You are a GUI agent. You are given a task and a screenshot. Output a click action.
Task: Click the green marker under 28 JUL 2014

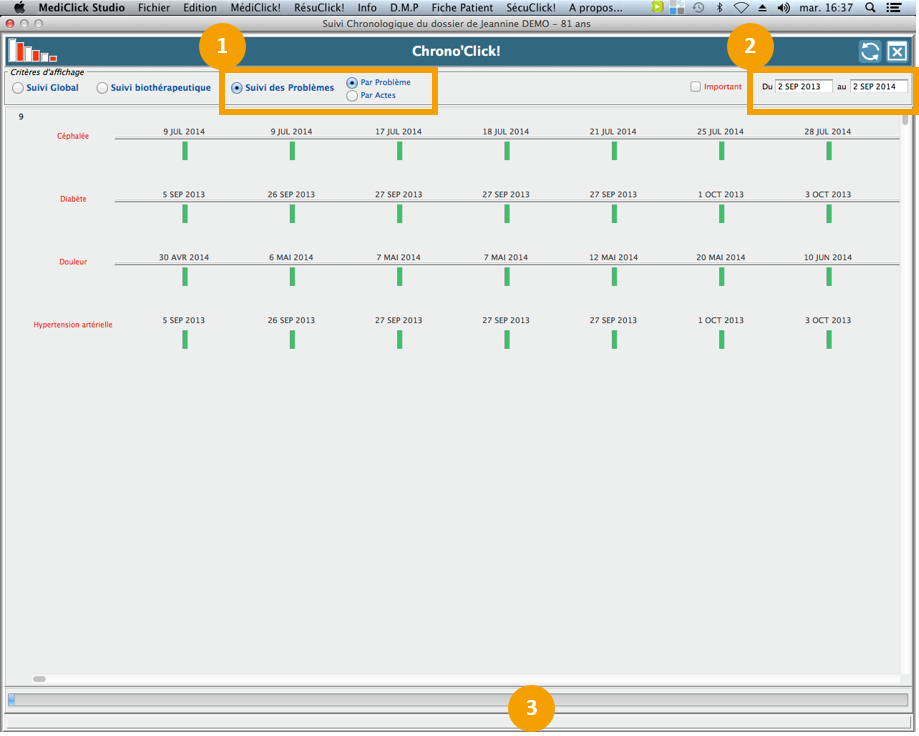(x=829, y=151)
